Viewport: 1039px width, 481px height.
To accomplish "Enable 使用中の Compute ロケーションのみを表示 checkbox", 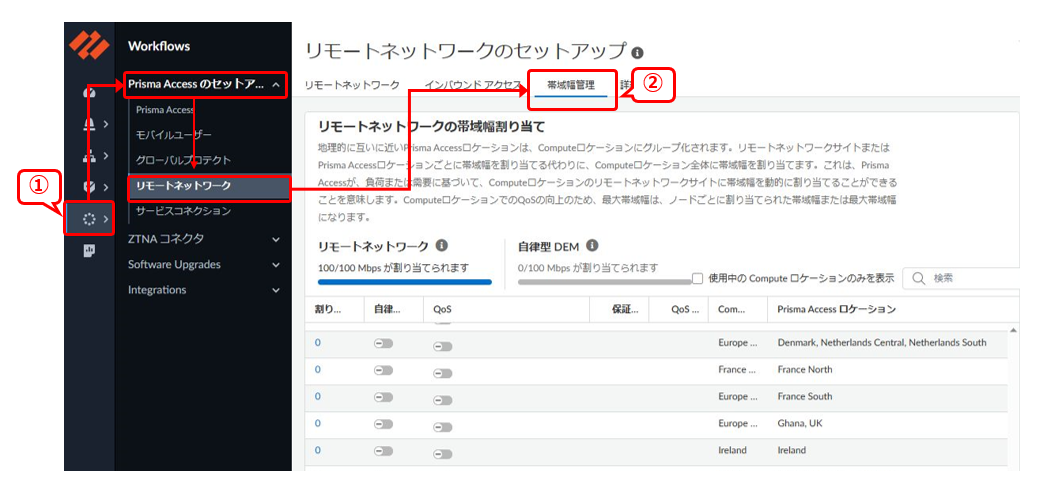I will point(698,278).
